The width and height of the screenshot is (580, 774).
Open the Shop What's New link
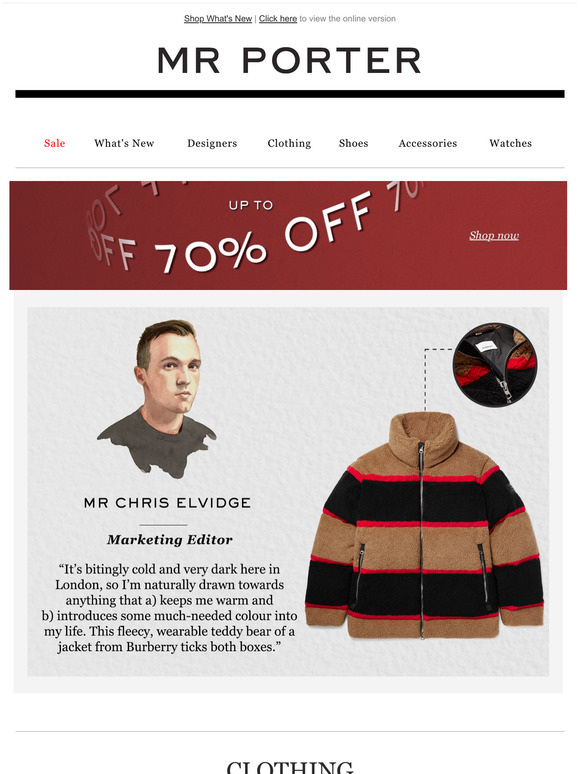[218, 19]
